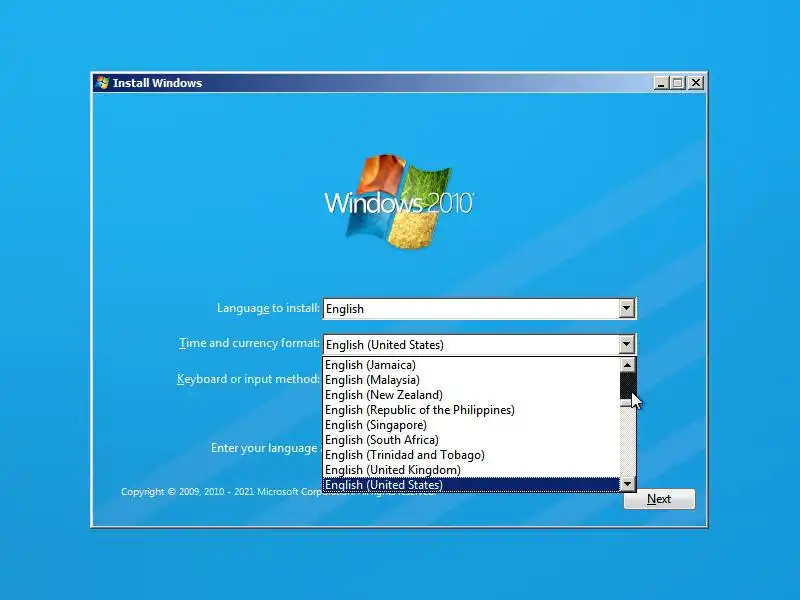Click the Keyboard or input method label
The width and height of the screenshot is (800, 600).
pos(248,379)
